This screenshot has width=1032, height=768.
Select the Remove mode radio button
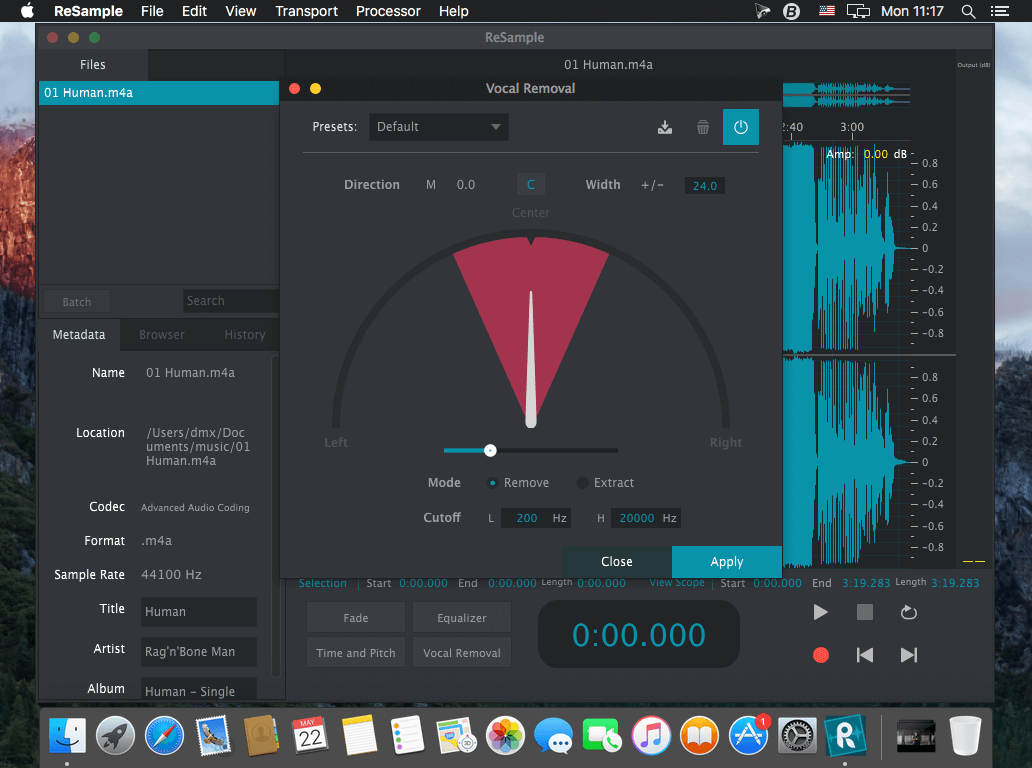tap(492, 483)
